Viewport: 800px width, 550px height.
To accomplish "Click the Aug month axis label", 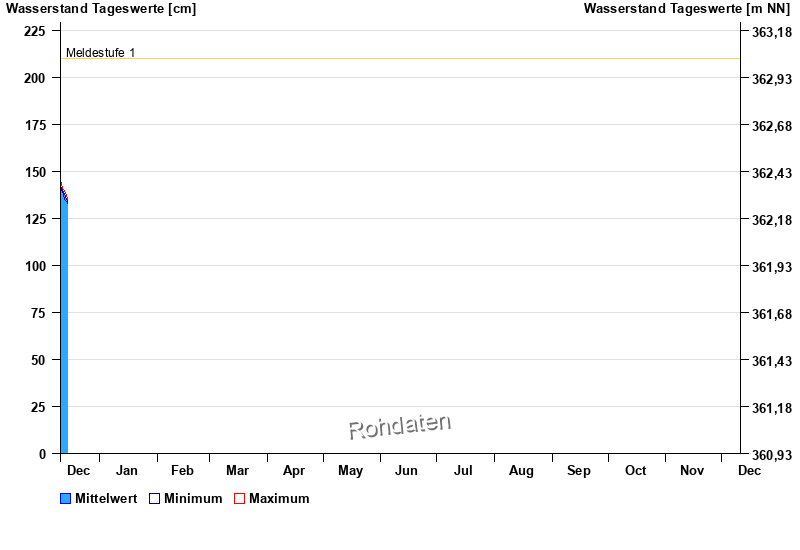I will click(x=521, y=471).
